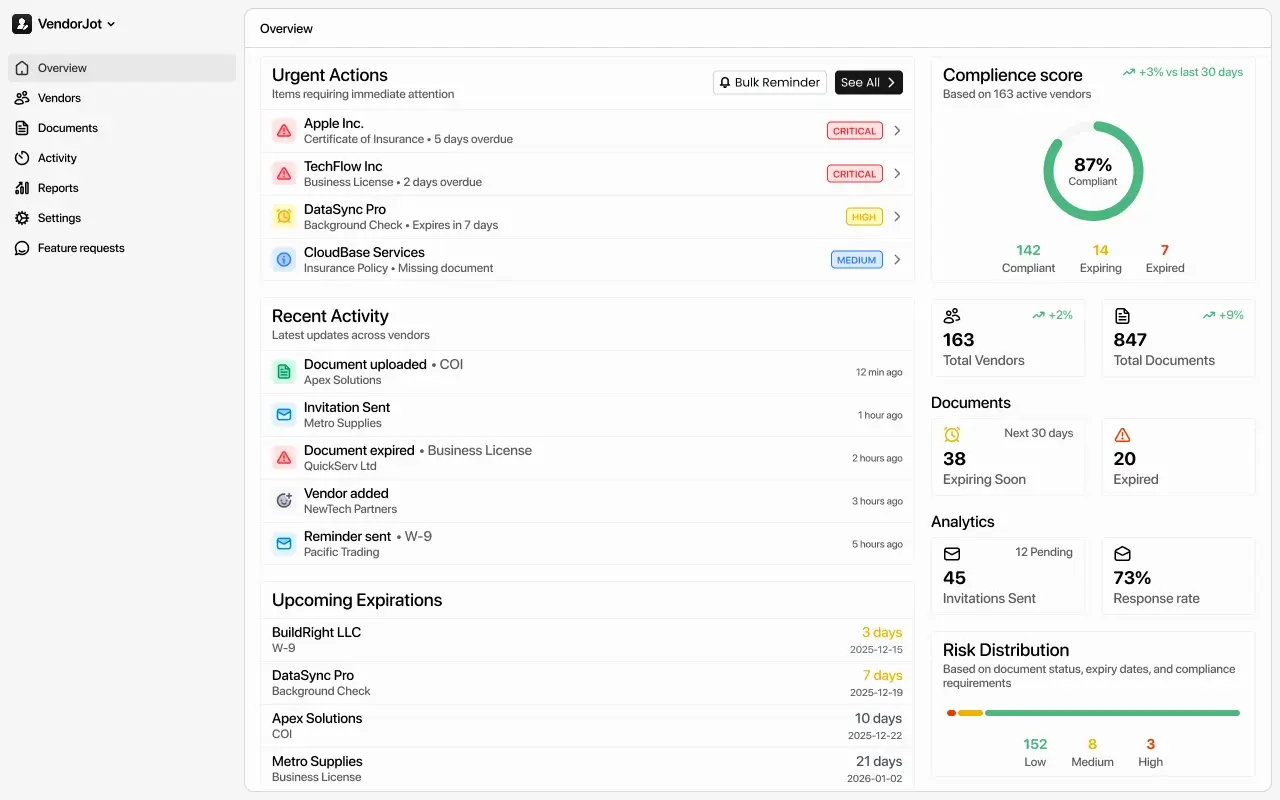Expand the Apple Inc. urgent action chevron
The height and width of the screenshot is (800, 1280).
pos(897,131)
